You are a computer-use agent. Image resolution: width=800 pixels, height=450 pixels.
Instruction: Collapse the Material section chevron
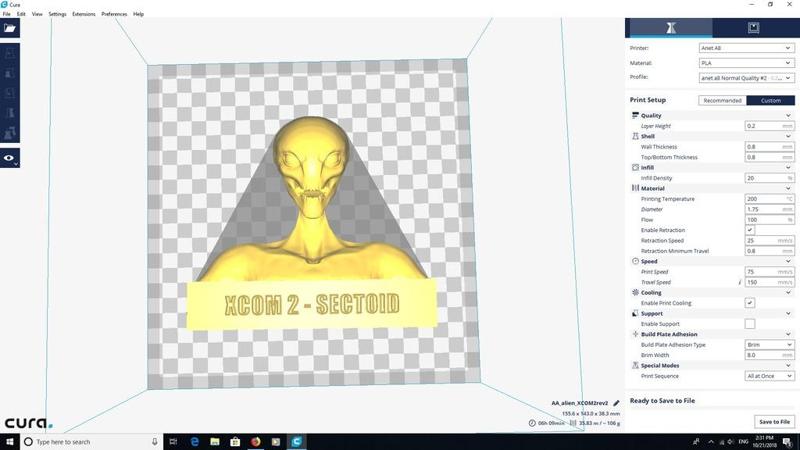click(x=788, y=188)
